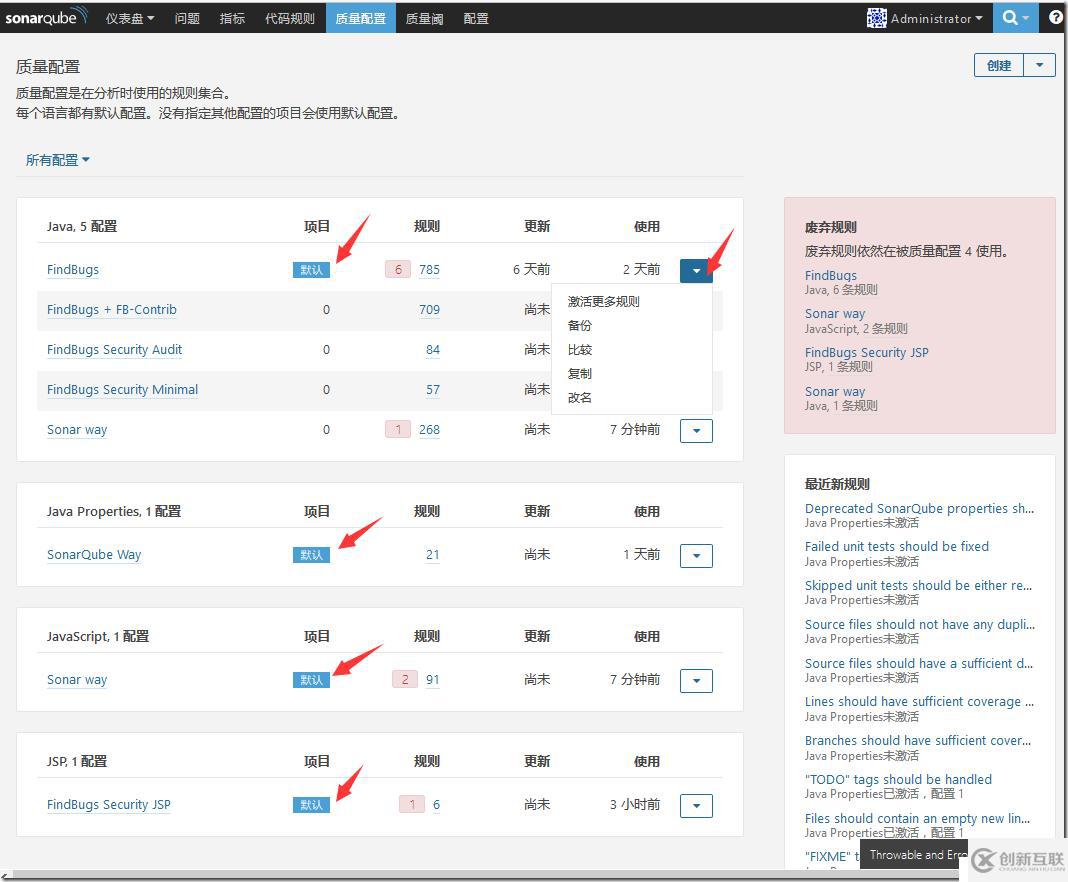Screen dimensions: 1068x882
Task: Open FindBugs Security JSP in 废弃规则 panel
Action: pos(866,353)
